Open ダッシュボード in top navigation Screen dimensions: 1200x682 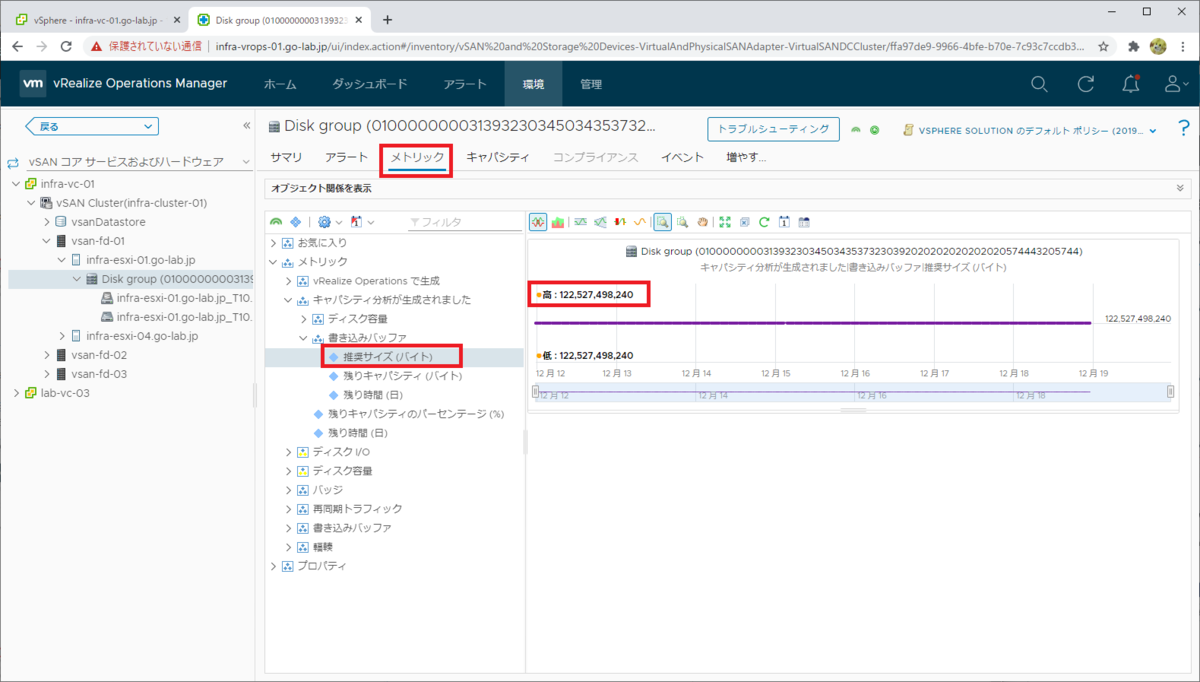370,85
